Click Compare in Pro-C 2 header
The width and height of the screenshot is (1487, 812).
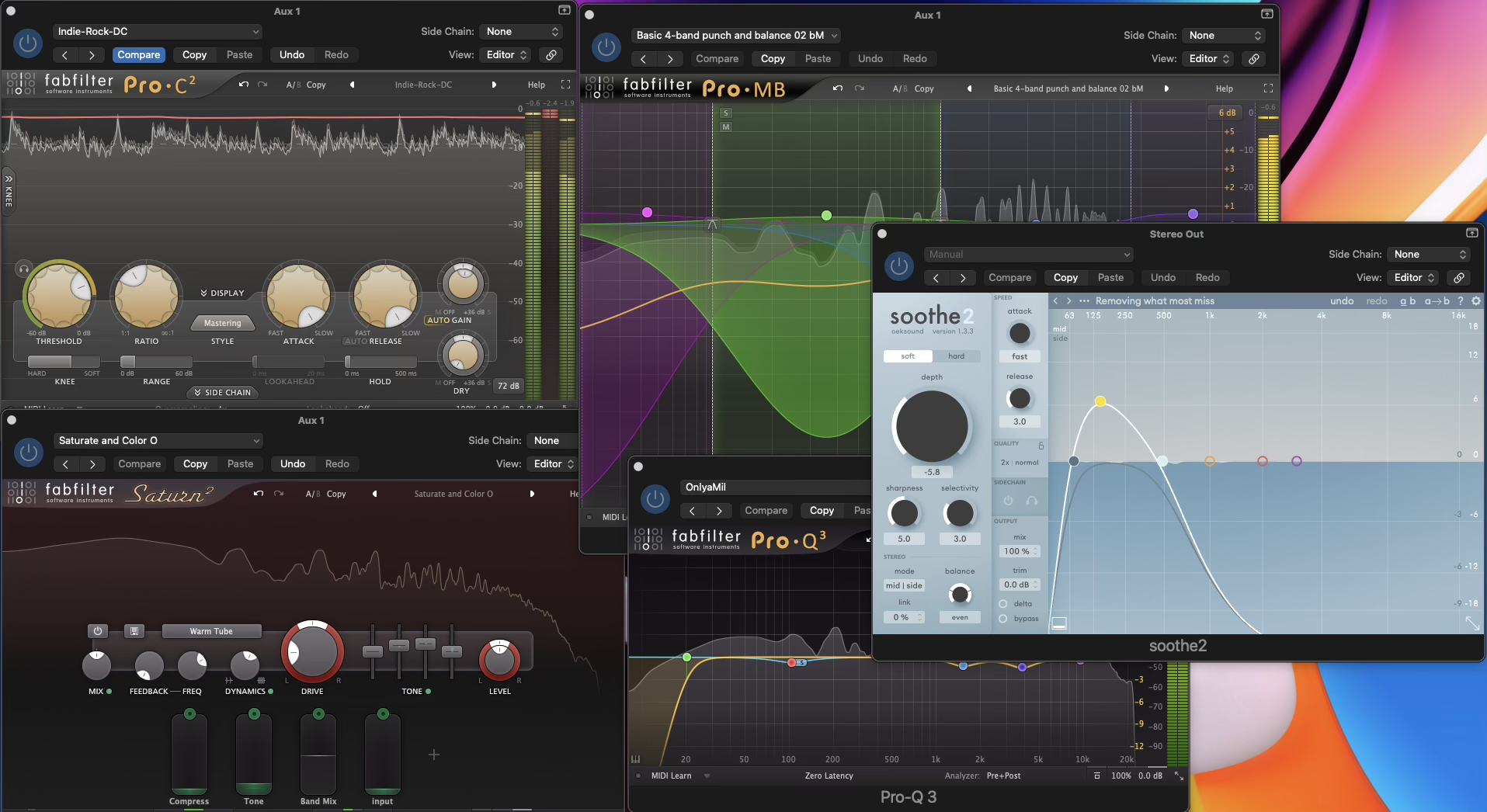[139, 55]
